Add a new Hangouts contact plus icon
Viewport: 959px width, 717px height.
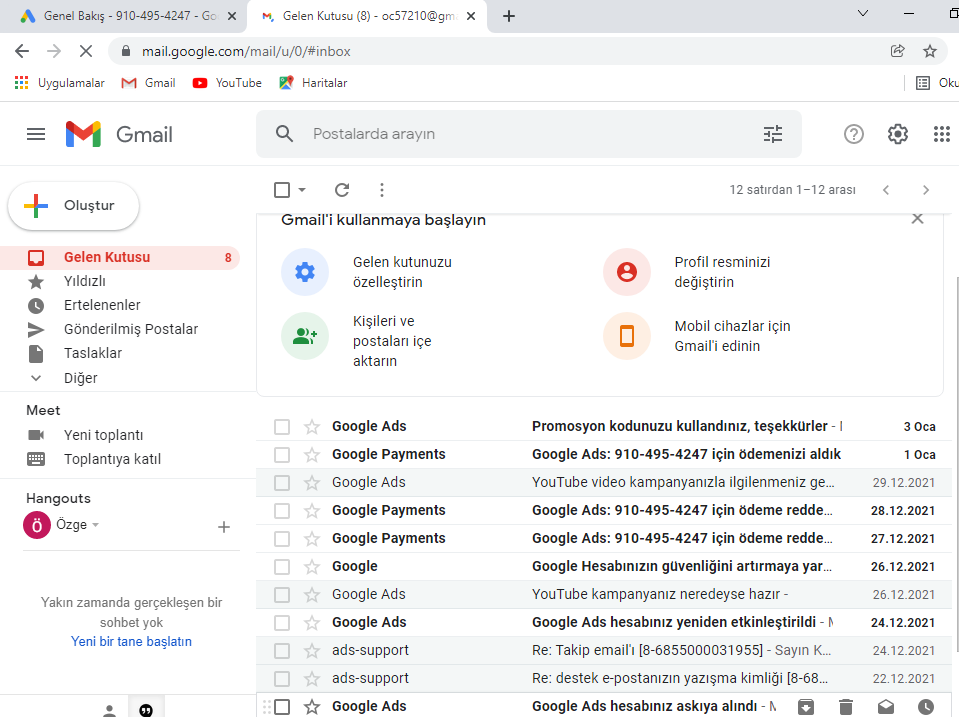tap(224, 527)
